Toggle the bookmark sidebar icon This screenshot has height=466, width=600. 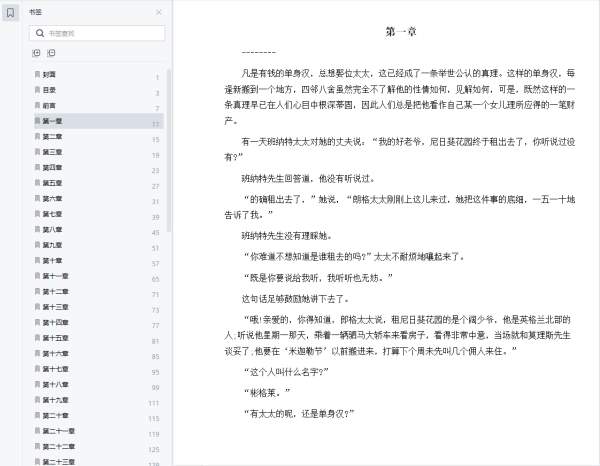pyautogui.click(x=10, y=13)
